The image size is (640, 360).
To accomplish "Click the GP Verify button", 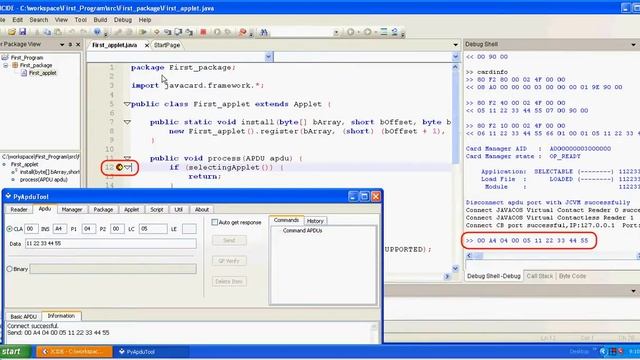I will coord(229,261).
